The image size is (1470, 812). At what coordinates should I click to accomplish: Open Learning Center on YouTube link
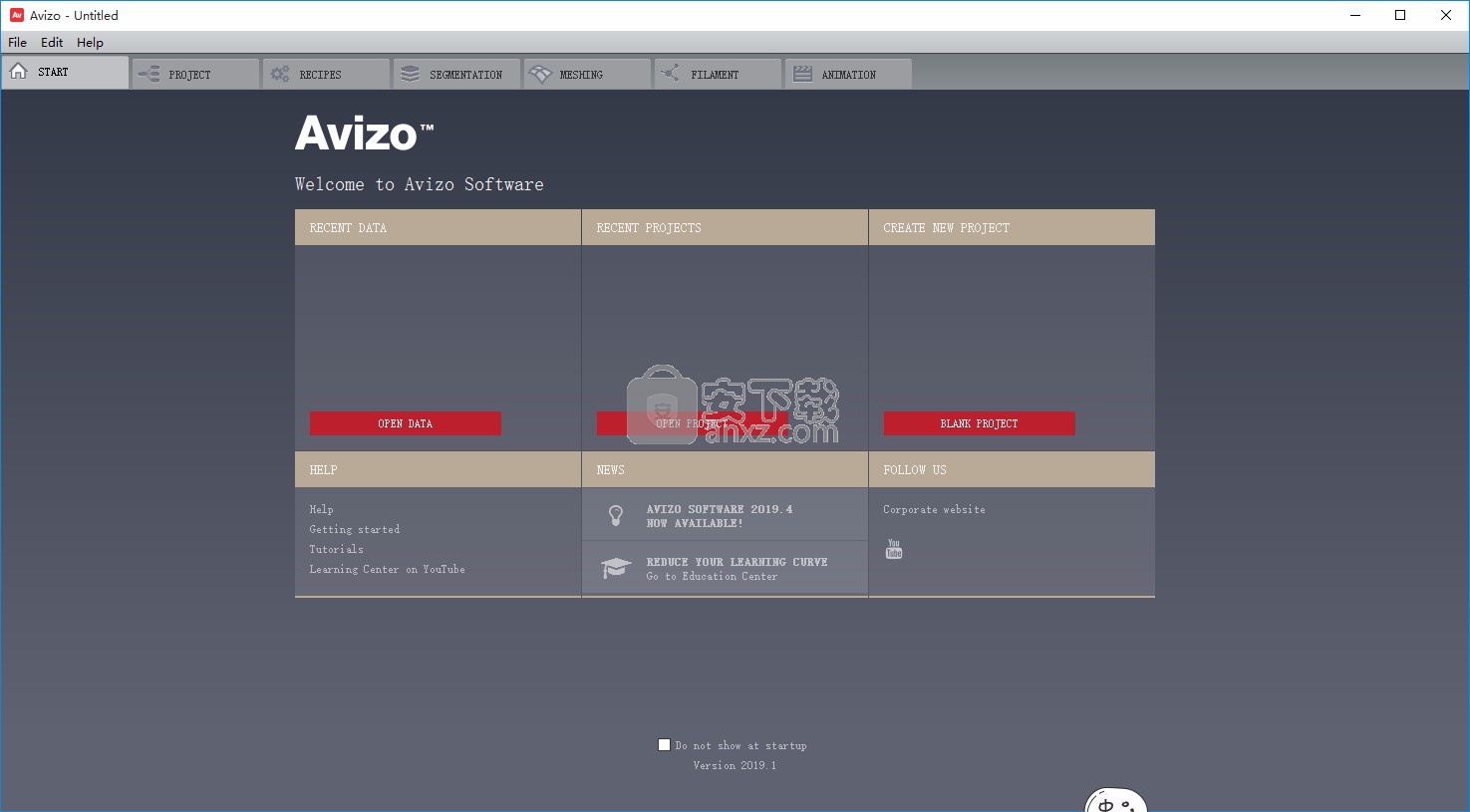pyautogui.click(x=387, y=569)
